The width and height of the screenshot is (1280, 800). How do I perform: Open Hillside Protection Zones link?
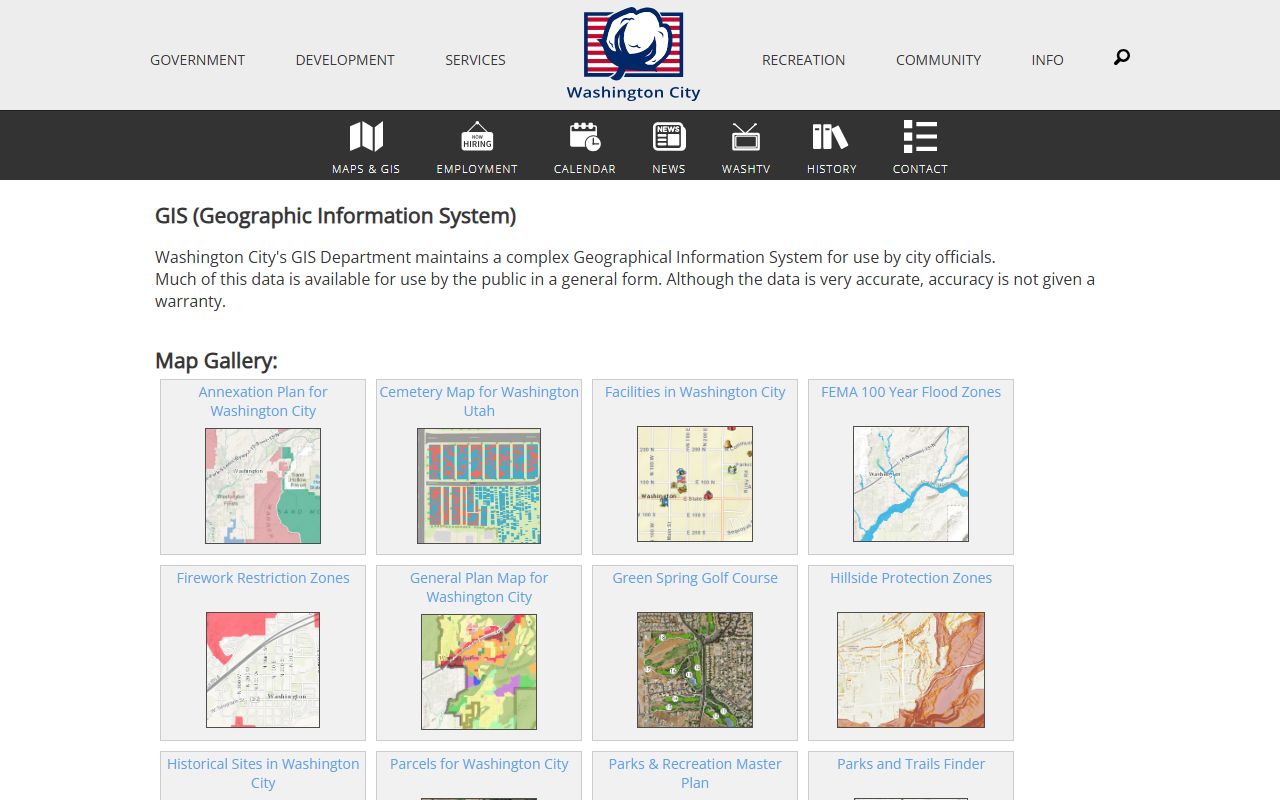coord(911,578)
